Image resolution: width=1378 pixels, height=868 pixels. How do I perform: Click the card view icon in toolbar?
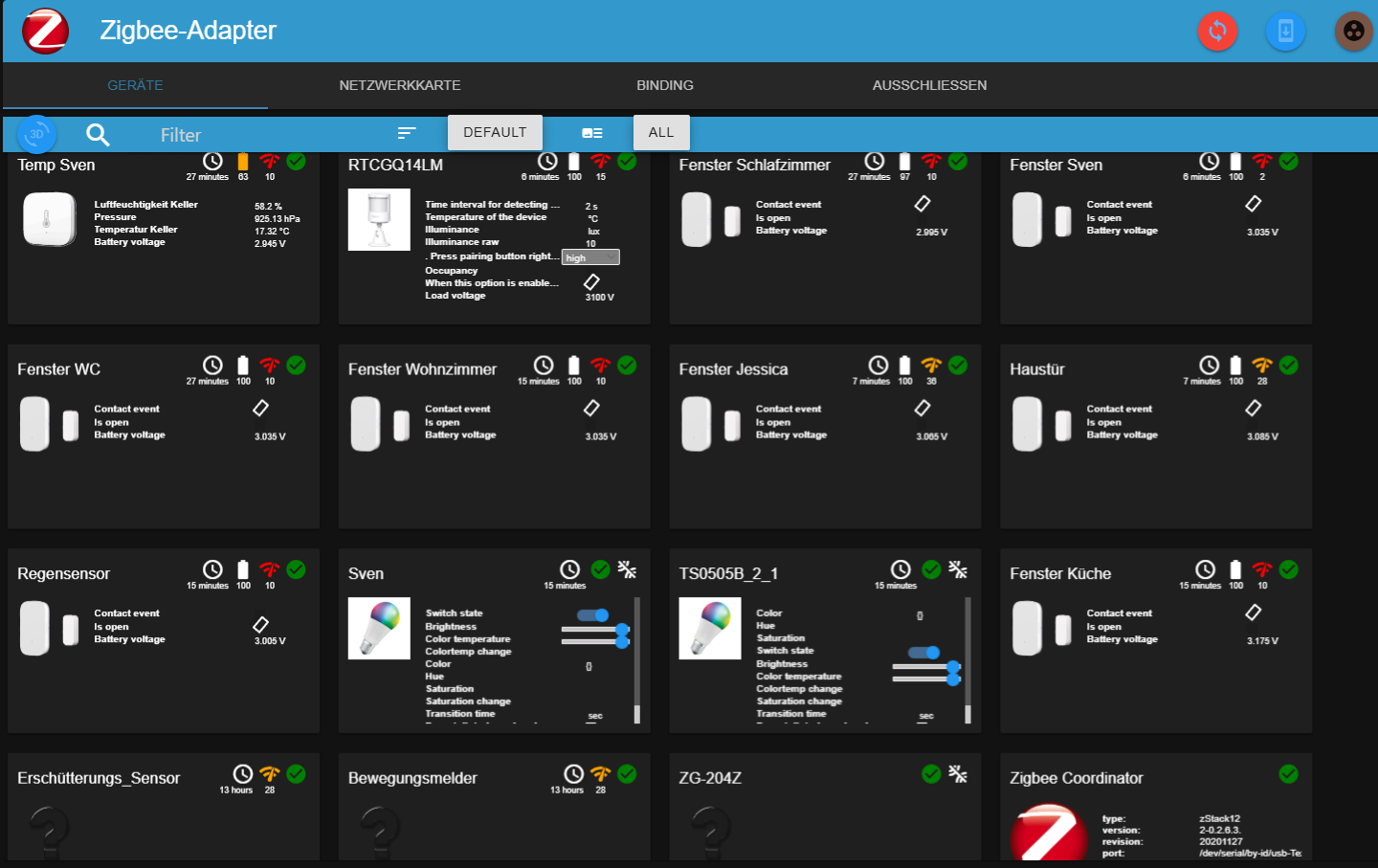coord(592,133)
